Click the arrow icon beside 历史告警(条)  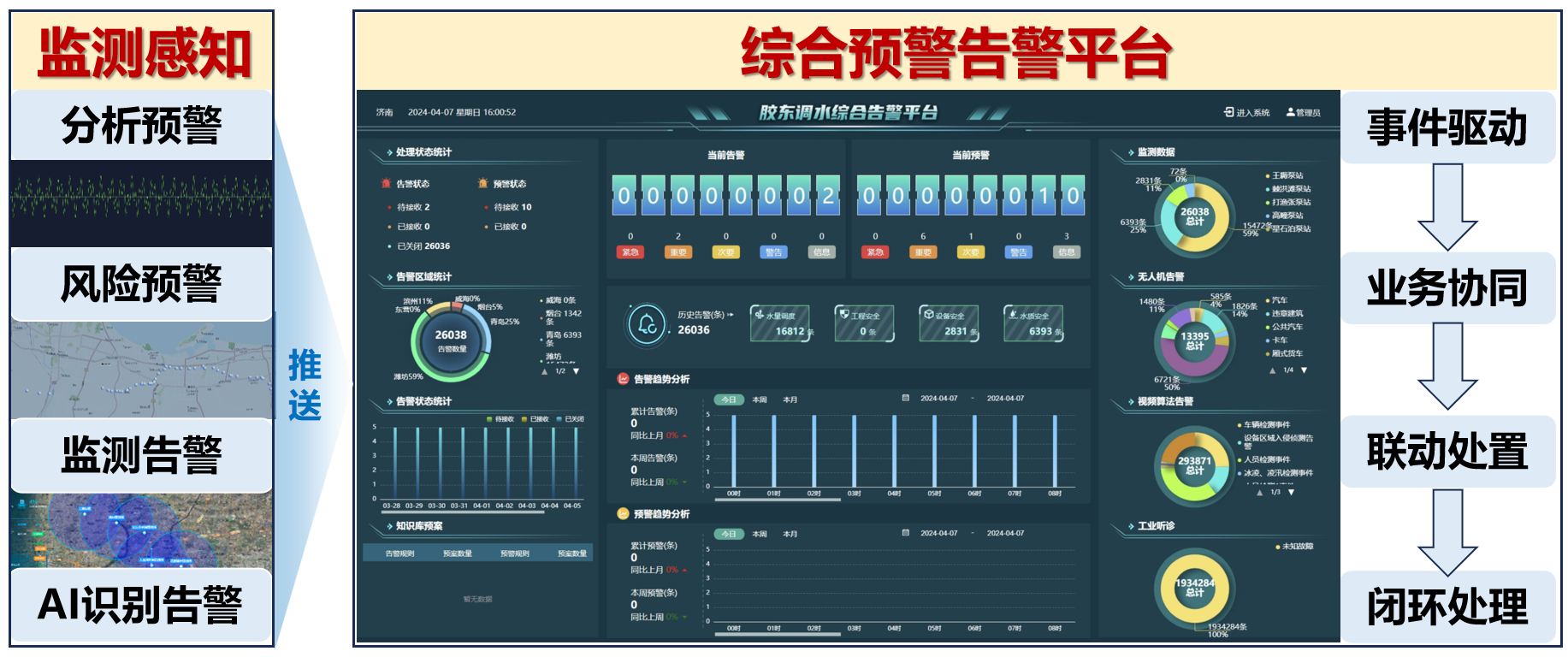tap(731, 315)
